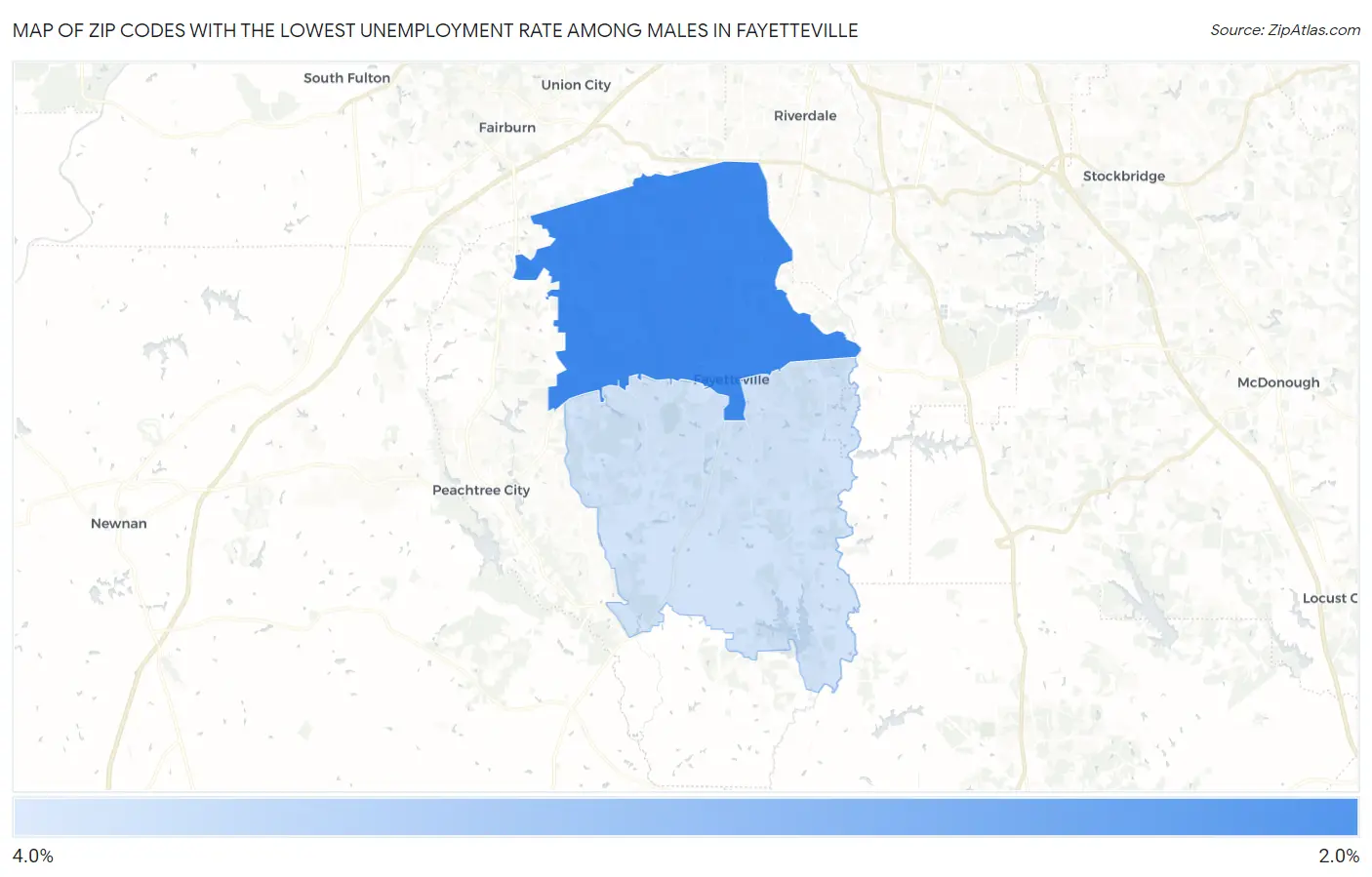Viewport: 1372px width, 877px height.
Task: Click the 'South Fulton' map label
Action: pos(346,78)
